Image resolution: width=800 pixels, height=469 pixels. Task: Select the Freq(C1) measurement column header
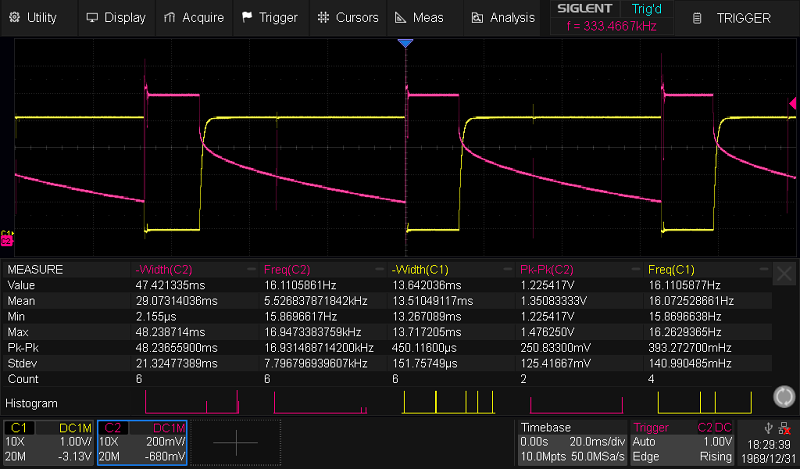point(669,269)
